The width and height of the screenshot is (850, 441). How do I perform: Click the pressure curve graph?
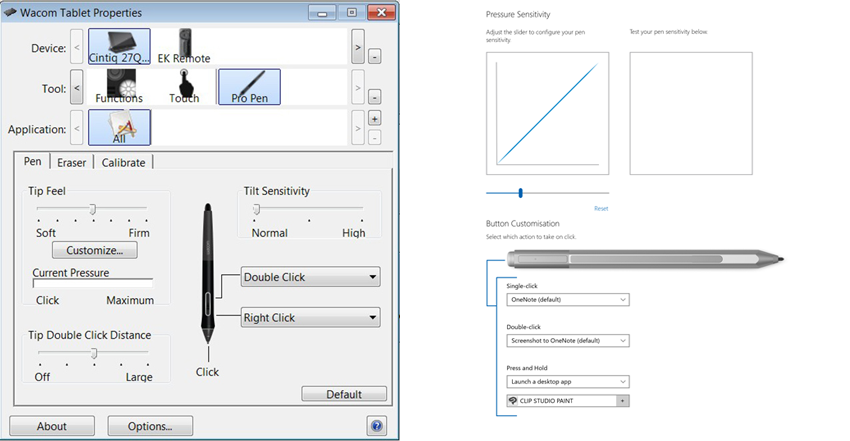click(x=548, y=113)
